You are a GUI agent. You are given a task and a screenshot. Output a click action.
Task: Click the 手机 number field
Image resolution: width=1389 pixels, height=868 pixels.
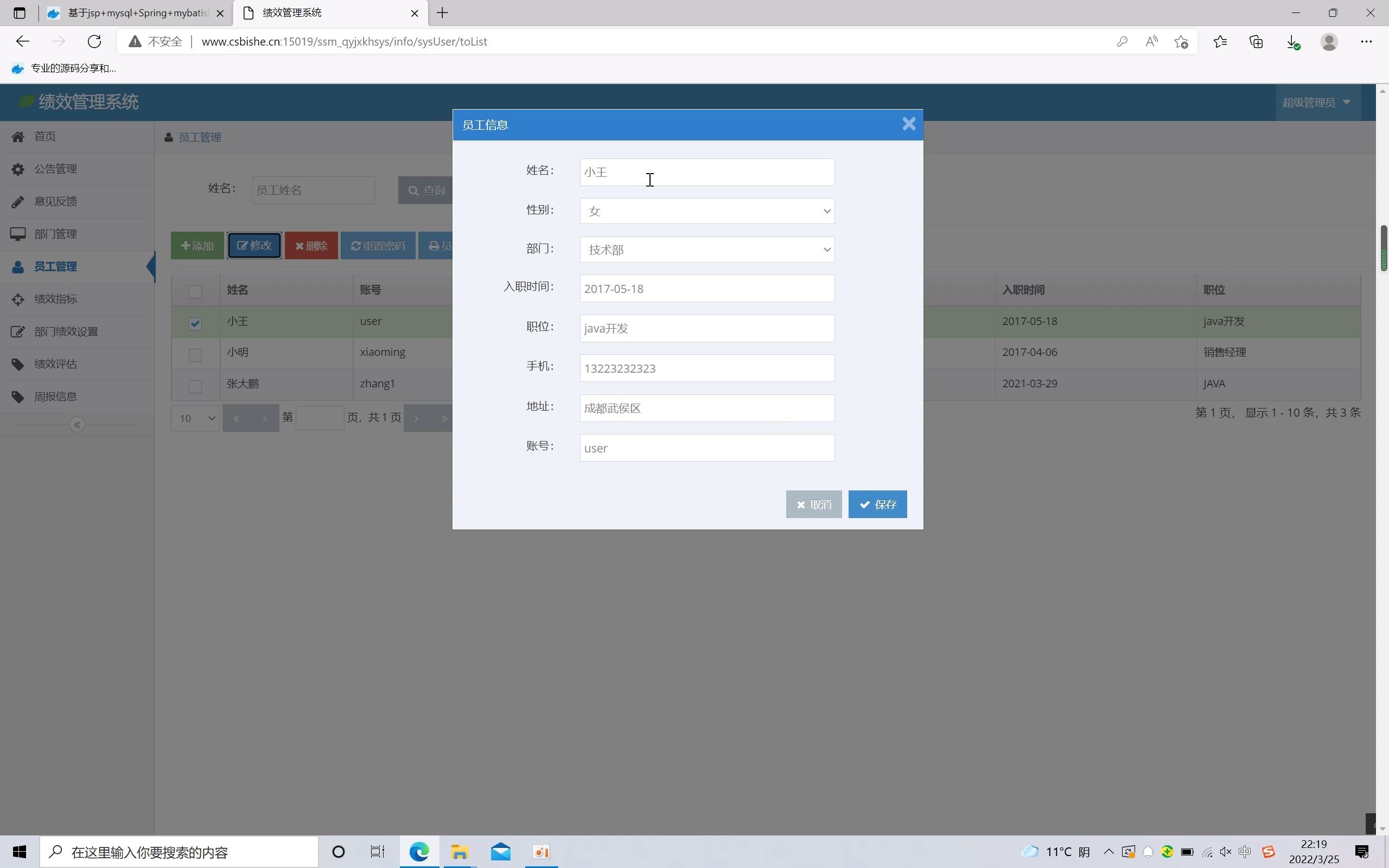706,368
